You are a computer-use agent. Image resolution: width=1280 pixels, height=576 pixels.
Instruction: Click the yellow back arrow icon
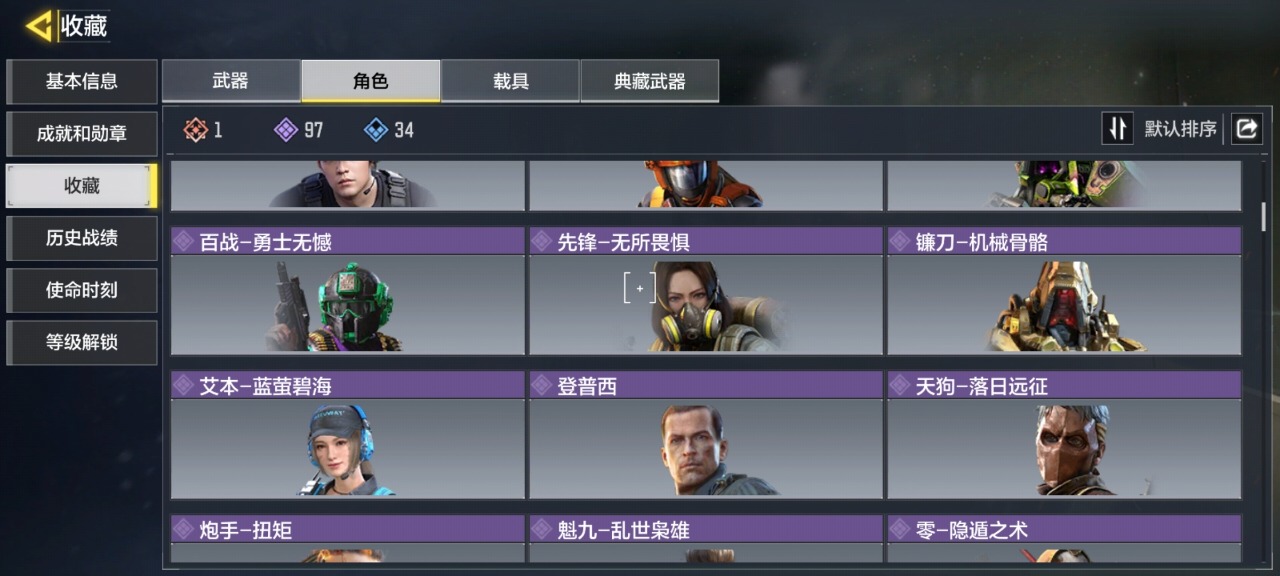tap(40, 26)
